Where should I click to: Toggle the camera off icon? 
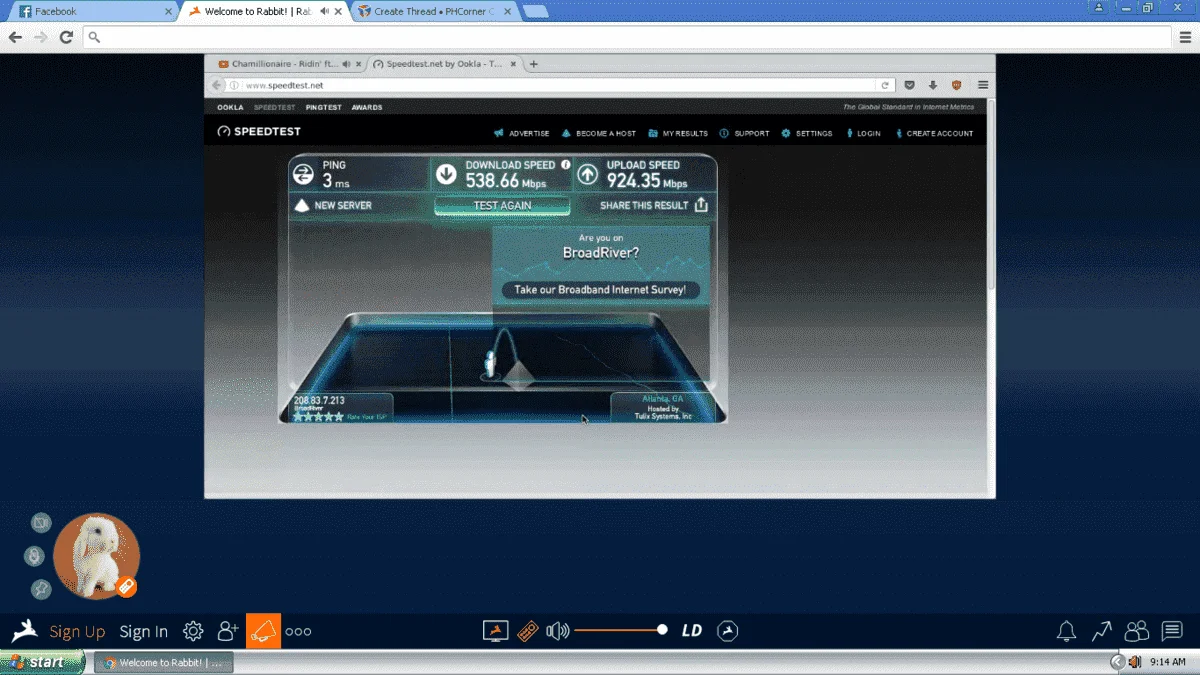click(x=41, y=522)
